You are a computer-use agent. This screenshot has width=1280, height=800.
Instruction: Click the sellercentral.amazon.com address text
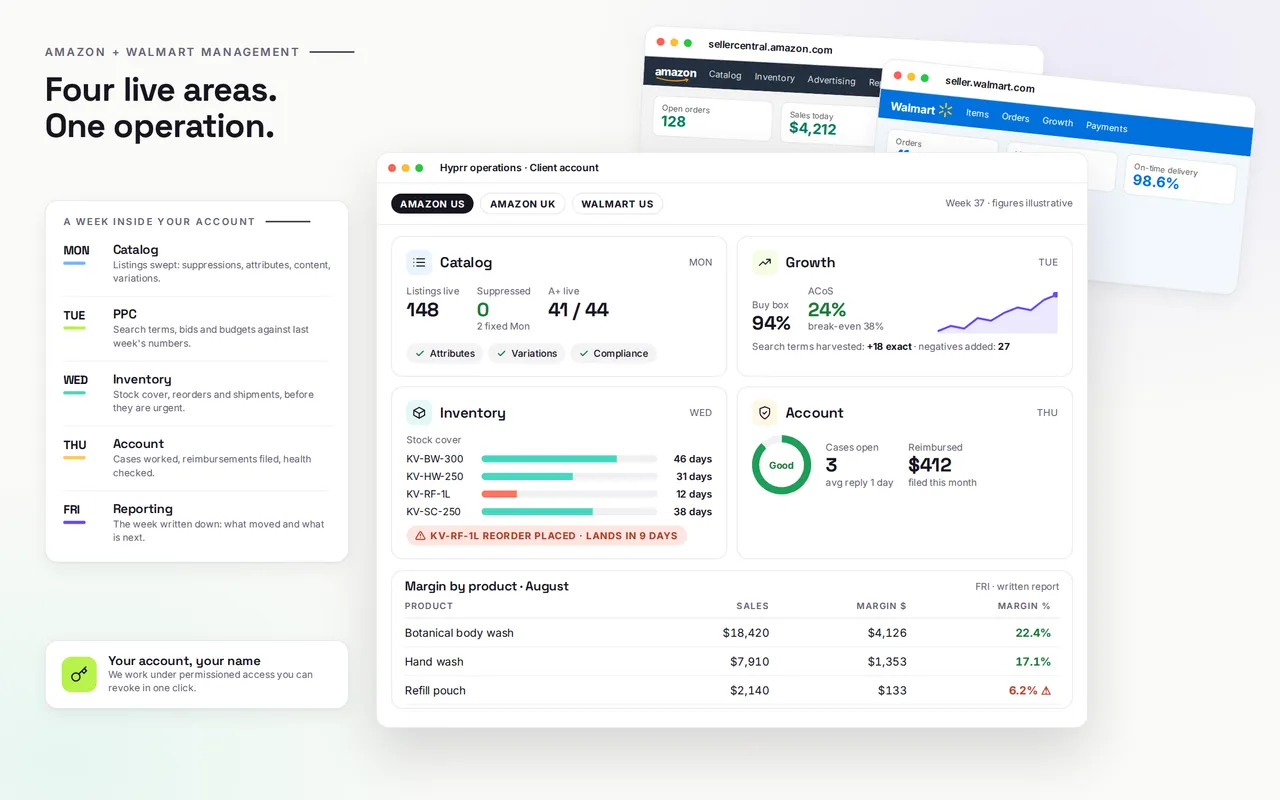770,47
